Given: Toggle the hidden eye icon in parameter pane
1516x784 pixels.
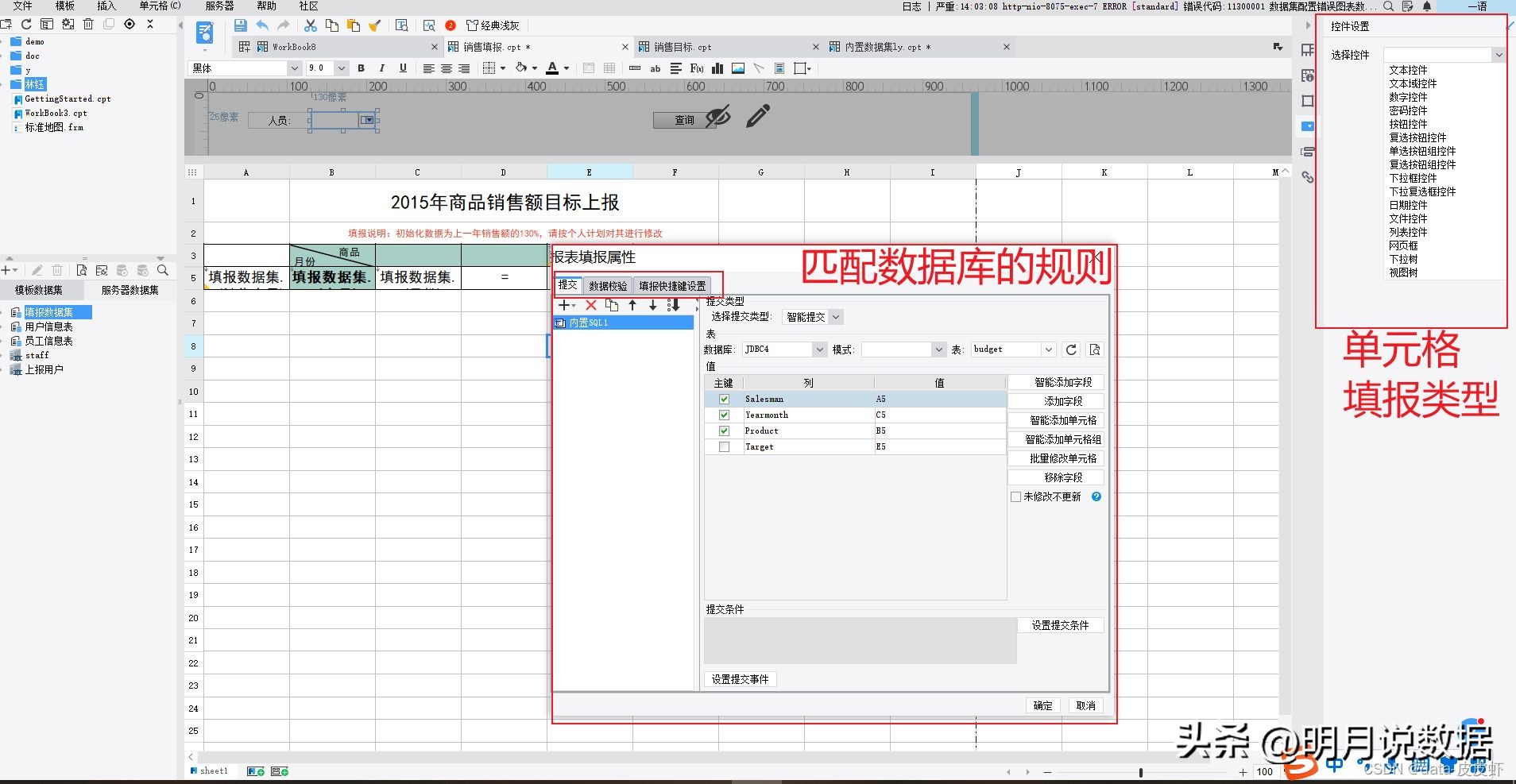Looking at the screenshot, I should click(x=718, y=117).
